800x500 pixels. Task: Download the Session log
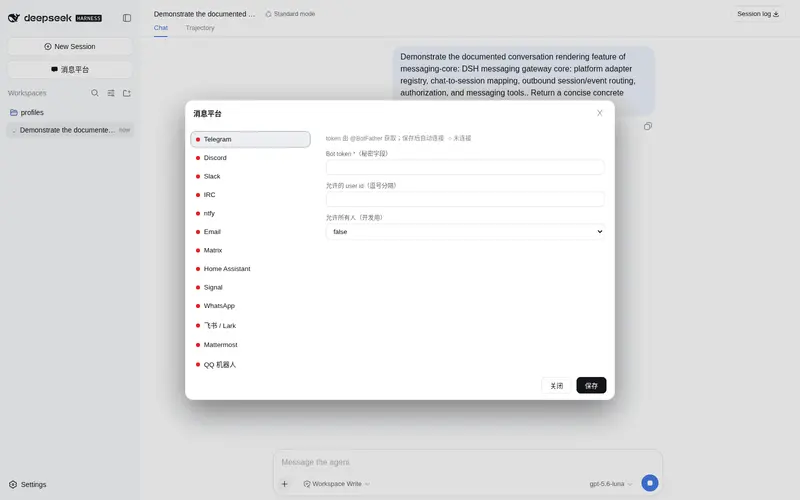[x=758, y=14]
